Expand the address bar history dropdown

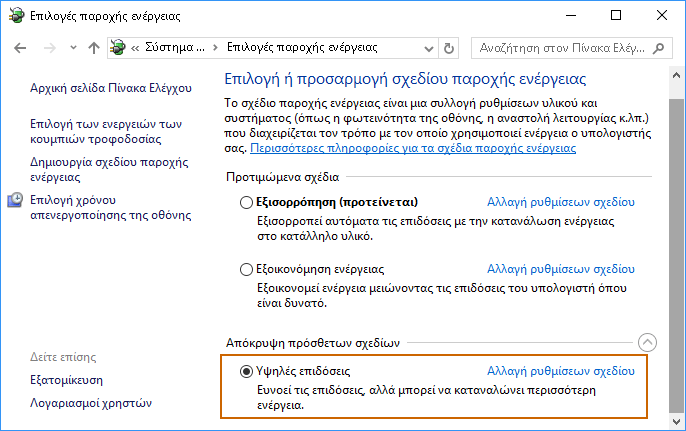coord(428,48)
